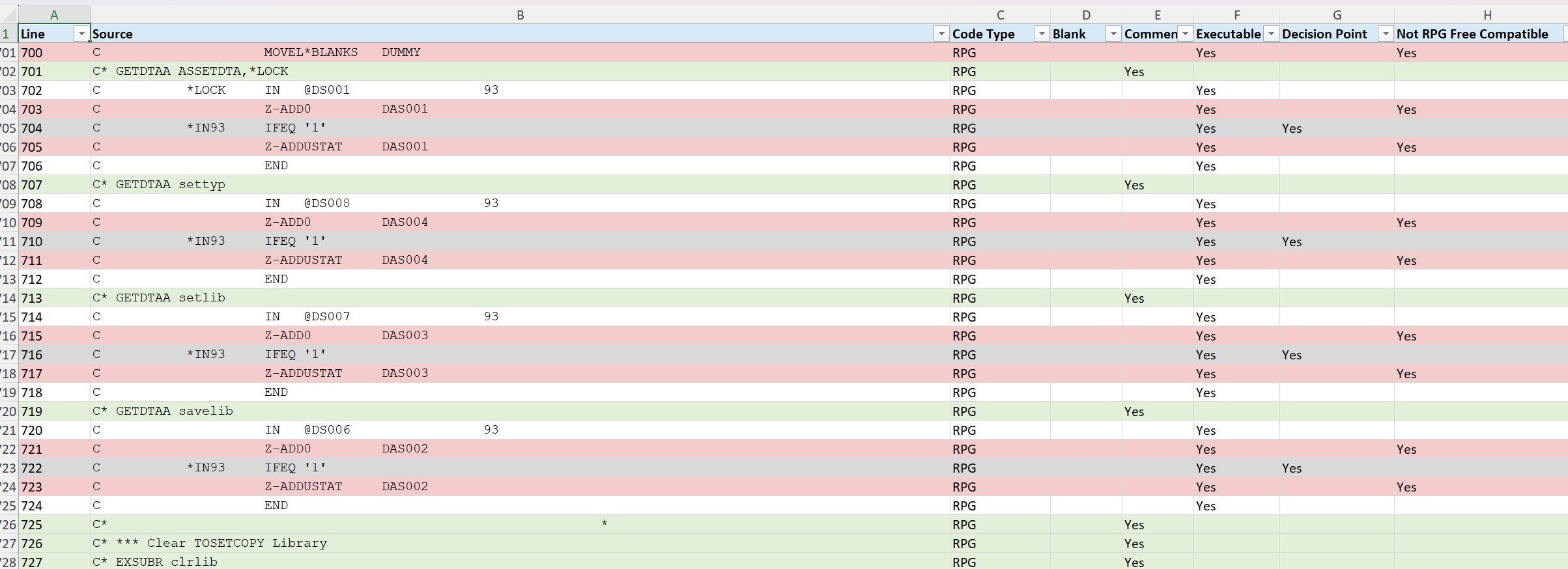The width and height of the screenshot is (1568, 569).
Task: Select column E header
Action: coord(1158,15)
